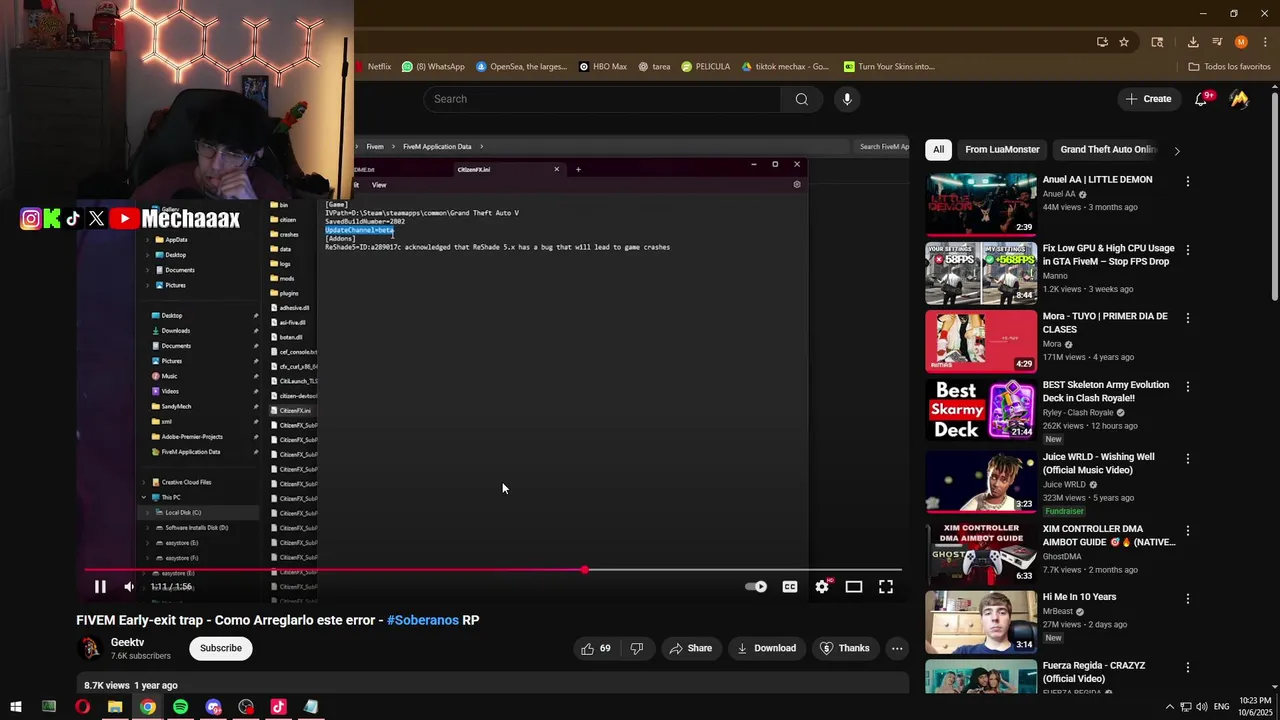The image size is (1280, 720).
Task: Select the All filter chip
Action: click(x=938, y=150)
